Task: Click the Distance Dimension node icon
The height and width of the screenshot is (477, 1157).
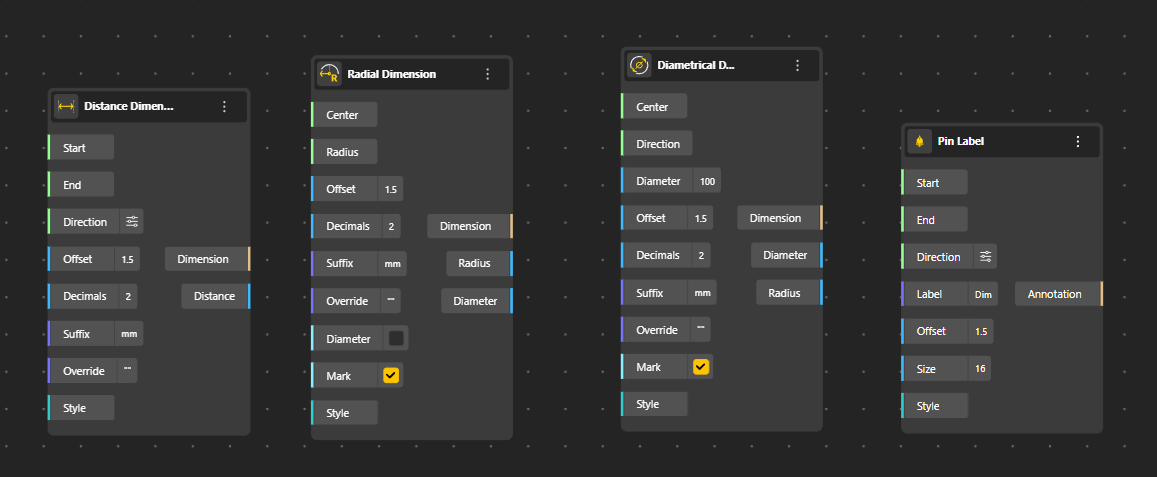Action: 66,106
